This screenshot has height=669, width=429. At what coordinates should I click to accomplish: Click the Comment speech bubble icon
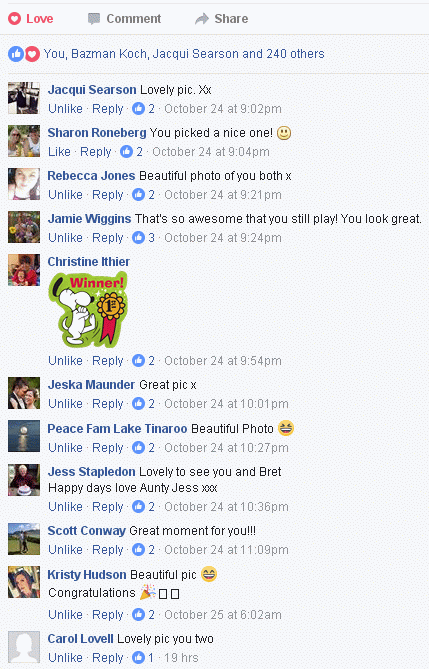(x=94, y=19)
